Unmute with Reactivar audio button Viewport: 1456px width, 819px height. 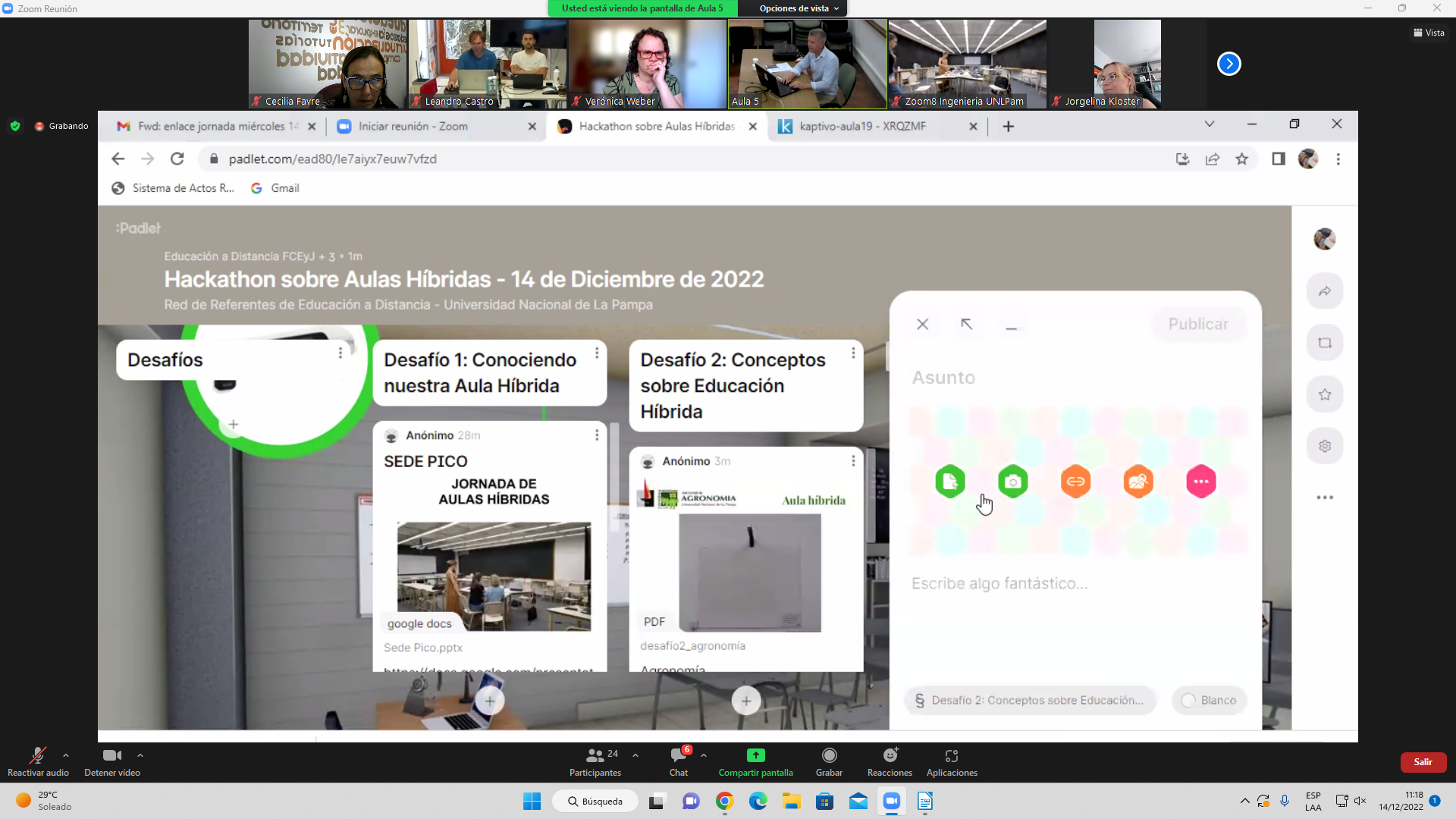click(x=38, y=762)
